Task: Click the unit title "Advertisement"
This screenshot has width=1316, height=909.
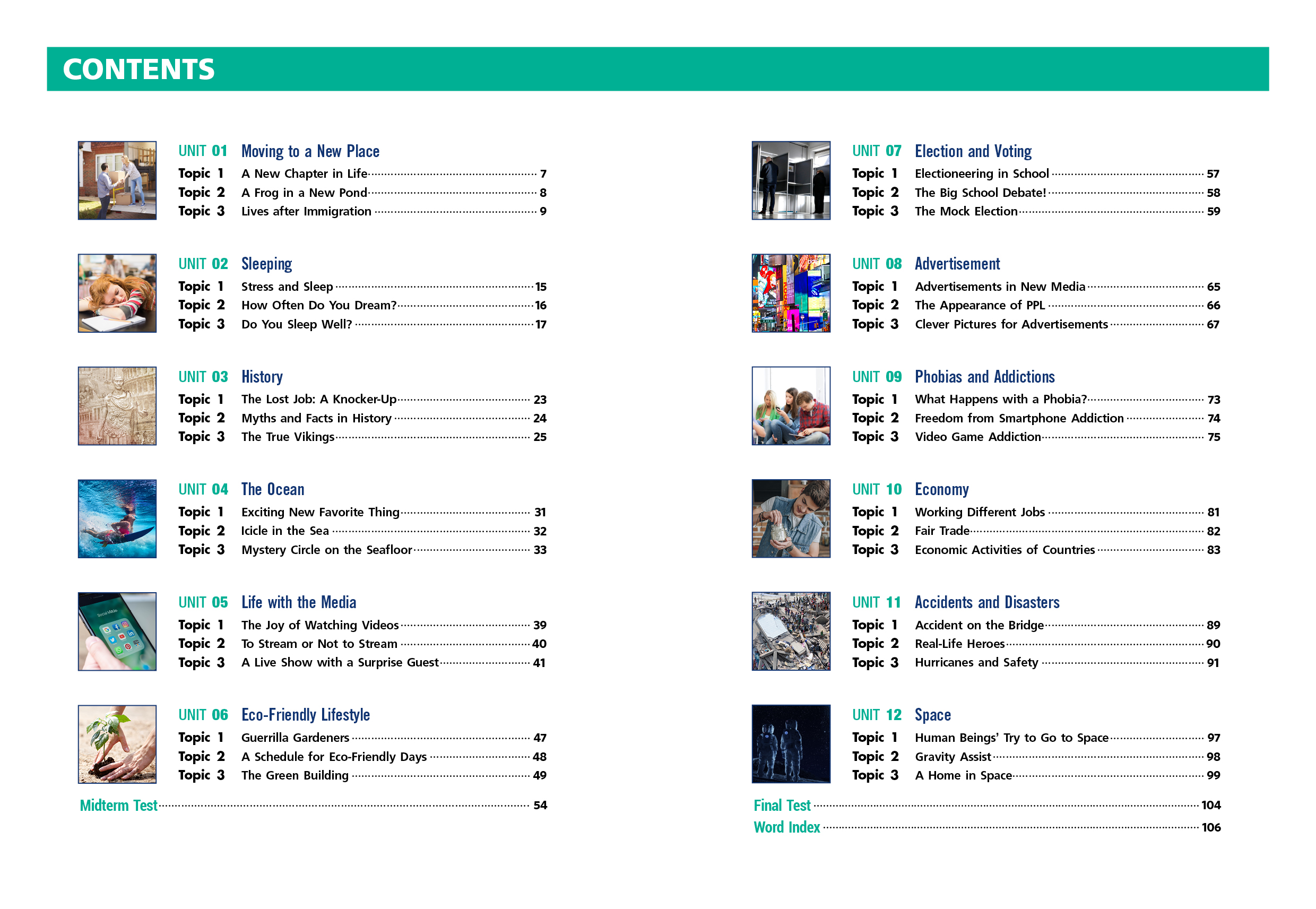Action: [x=957, y=264]
